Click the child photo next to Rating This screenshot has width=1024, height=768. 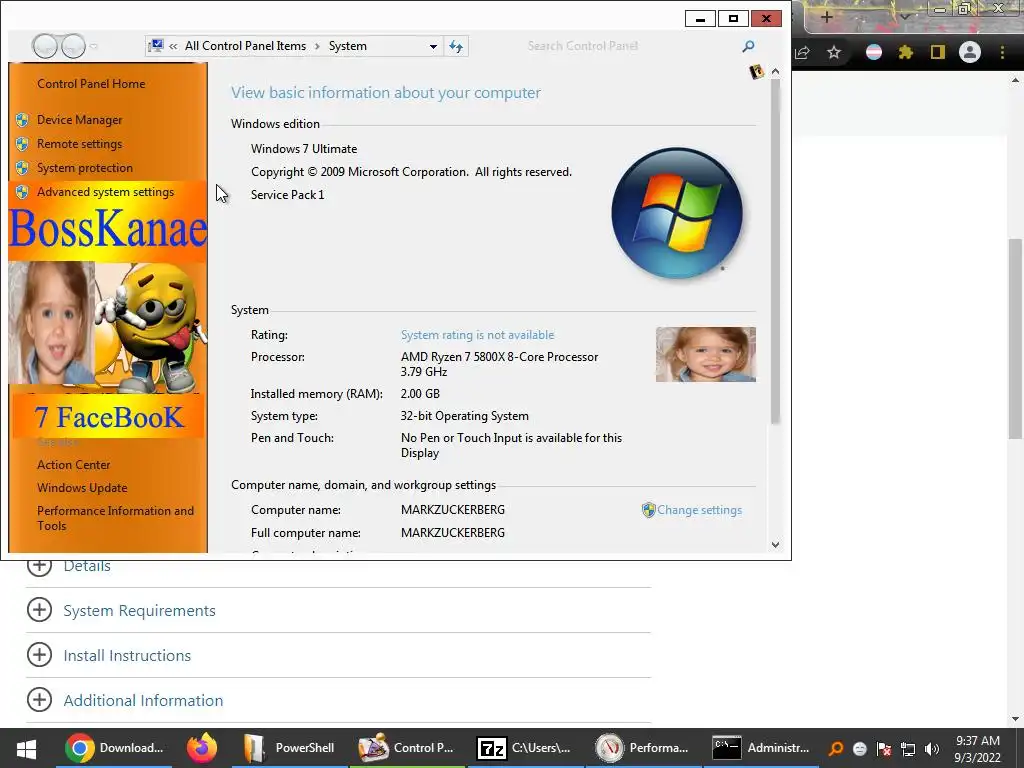705,354
